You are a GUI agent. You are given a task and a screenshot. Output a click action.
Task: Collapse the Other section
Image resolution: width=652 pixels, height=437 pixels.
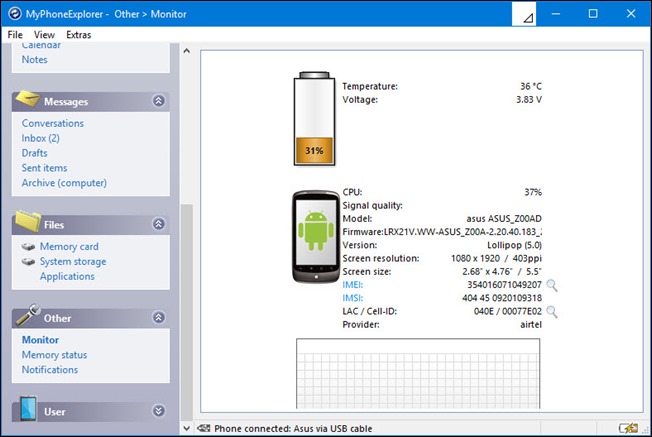click(x=158, y=318)
